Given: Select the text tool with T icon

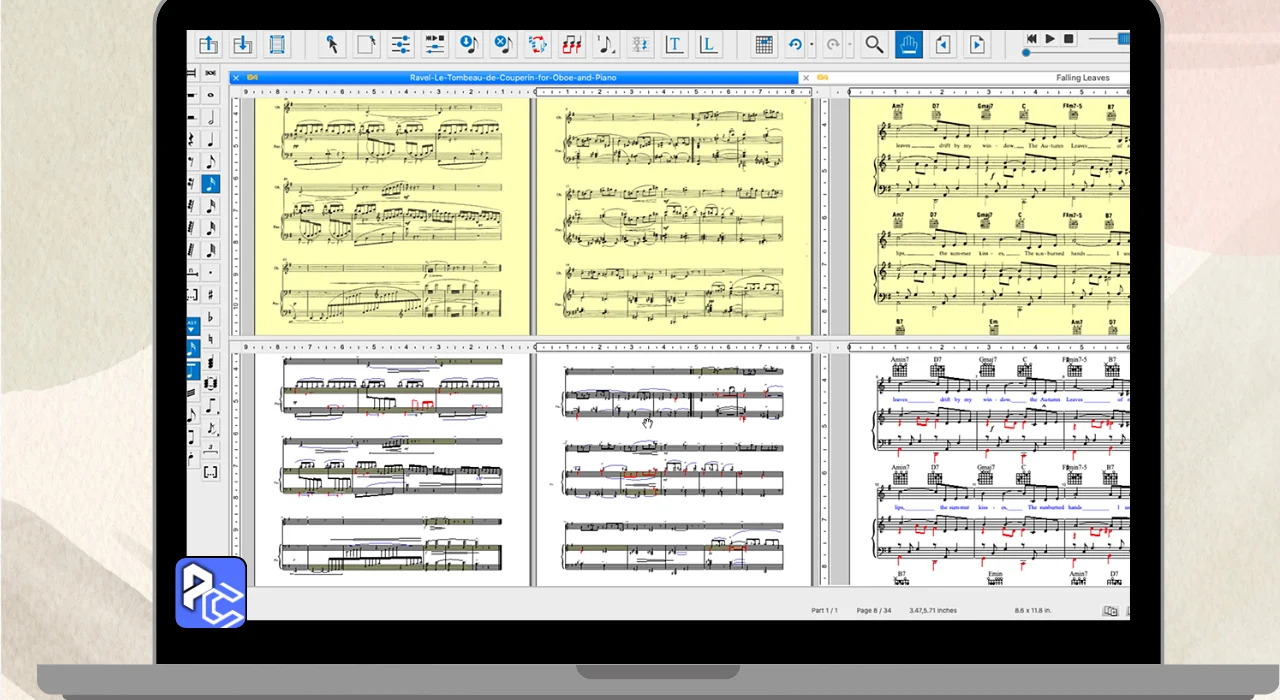Looking at the screenshot, I should pos(674,44).
